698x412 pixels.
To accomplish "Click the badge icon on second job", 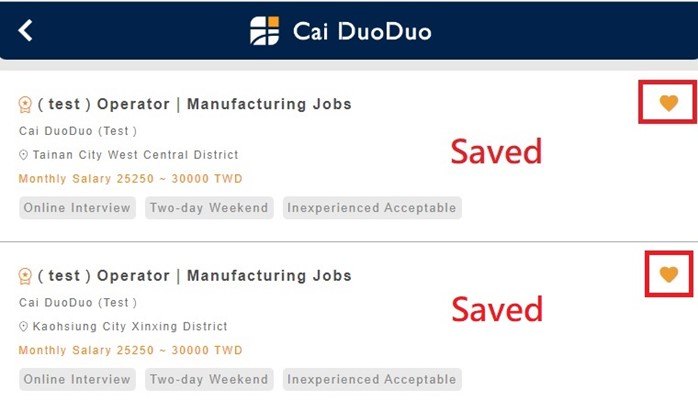I will (x=25, y=275).
